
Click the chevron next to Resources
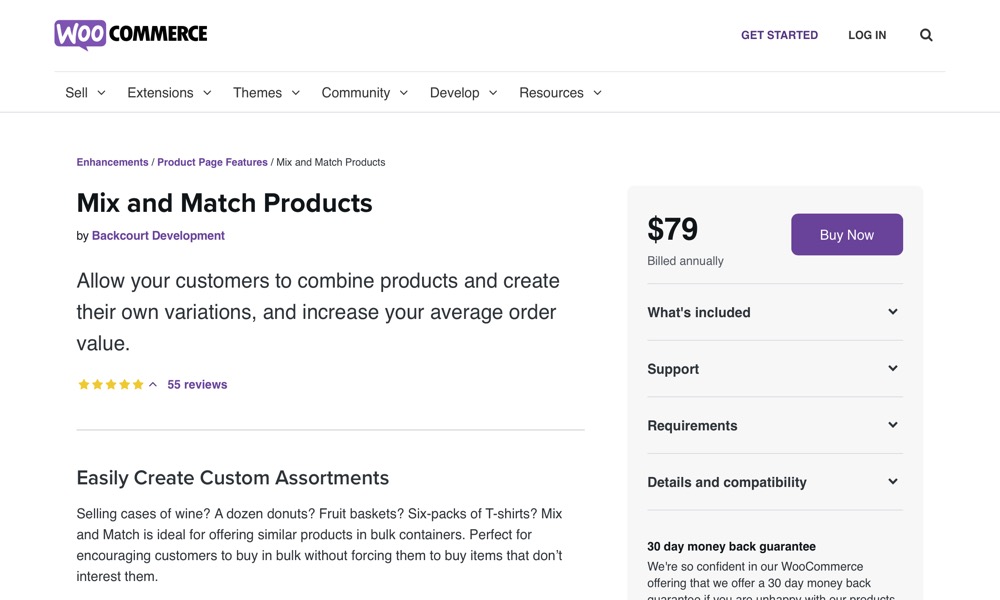click(598, 93)
